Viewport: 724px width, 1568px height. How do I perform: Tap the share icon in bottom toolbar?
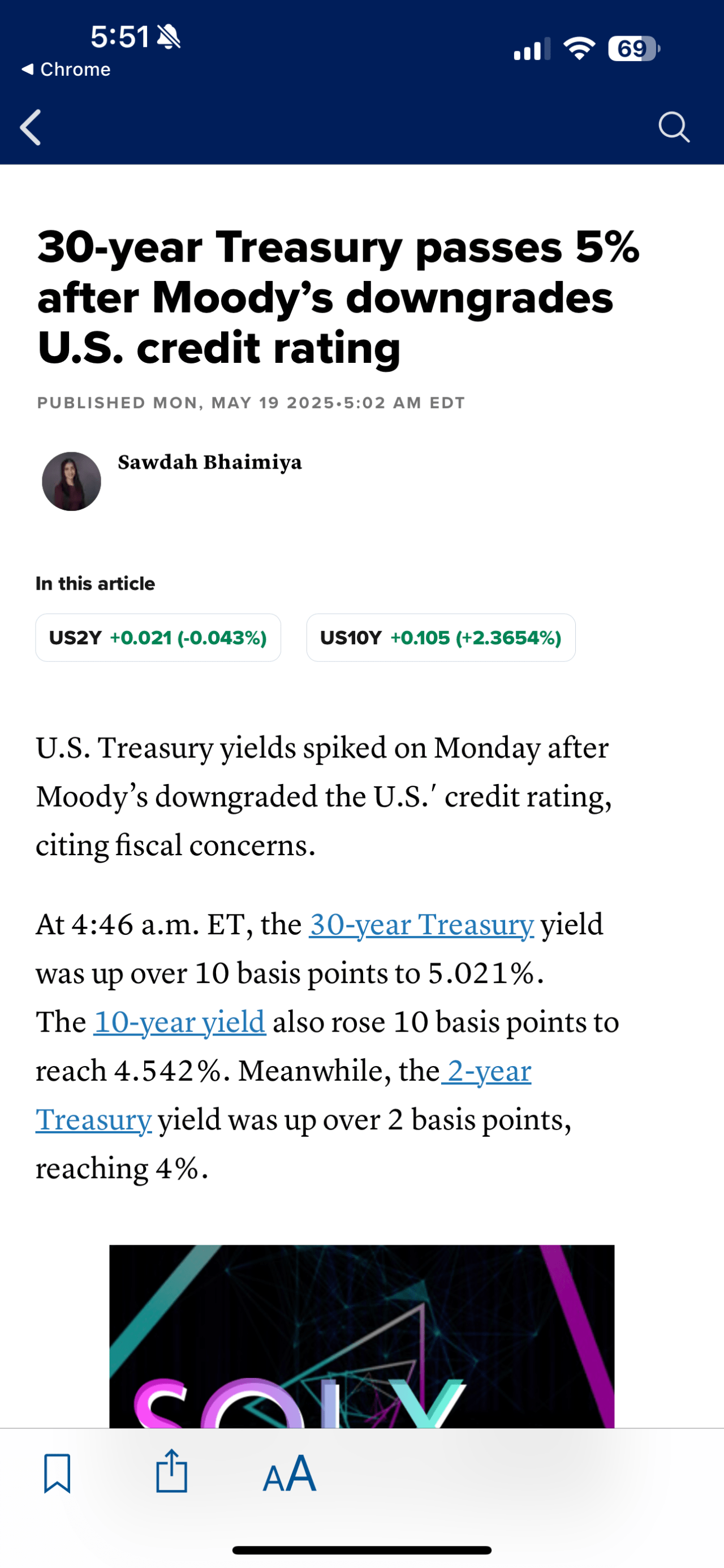click(172, 1471)
